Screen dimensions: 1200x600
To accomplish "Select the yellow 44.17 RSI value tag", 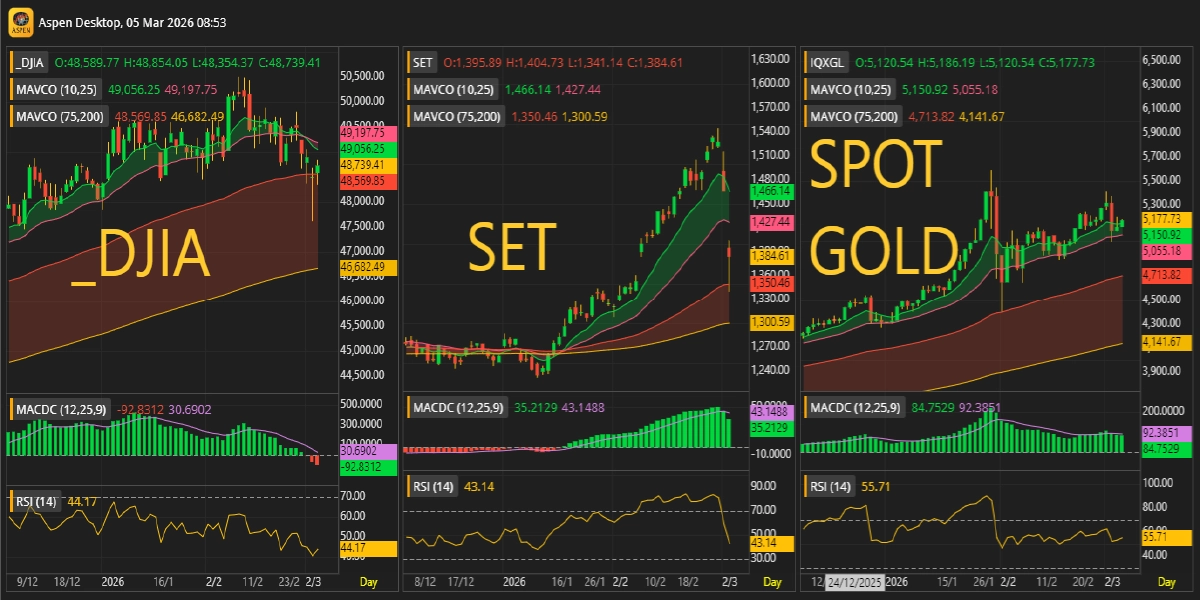I will (x=368, y=549).
